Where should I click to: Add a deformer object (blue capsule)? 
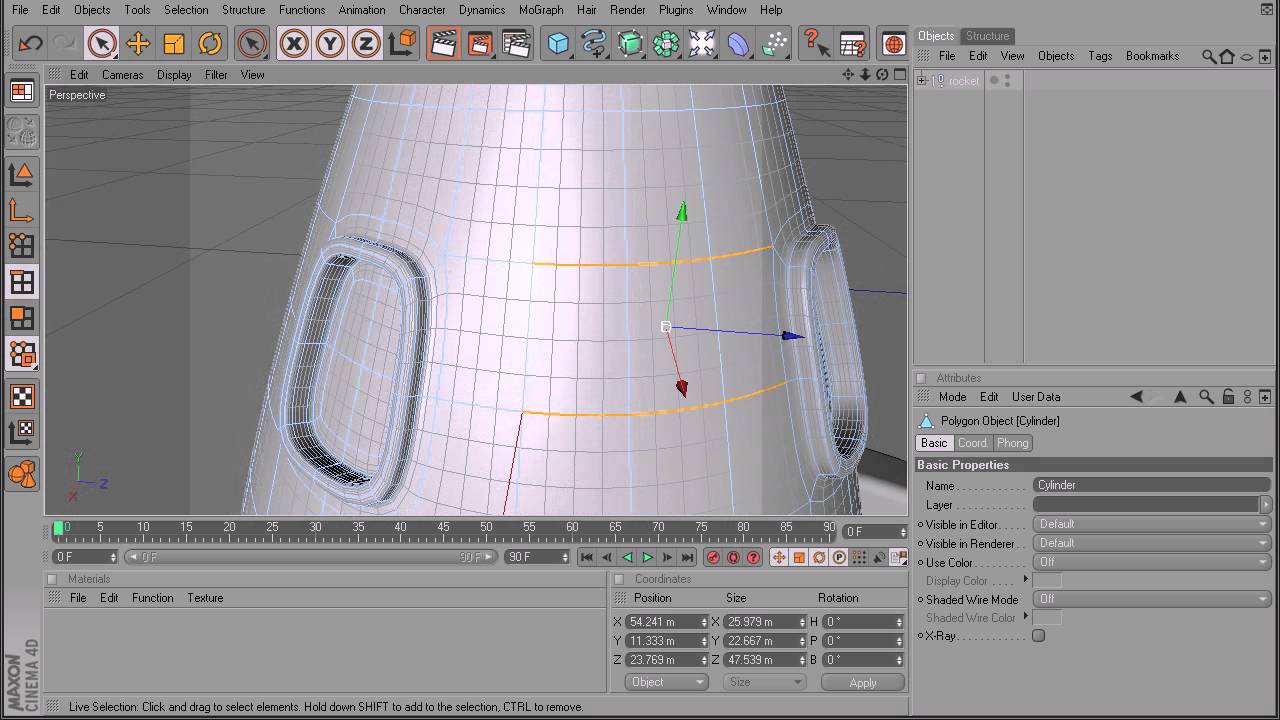pos(738,43)
